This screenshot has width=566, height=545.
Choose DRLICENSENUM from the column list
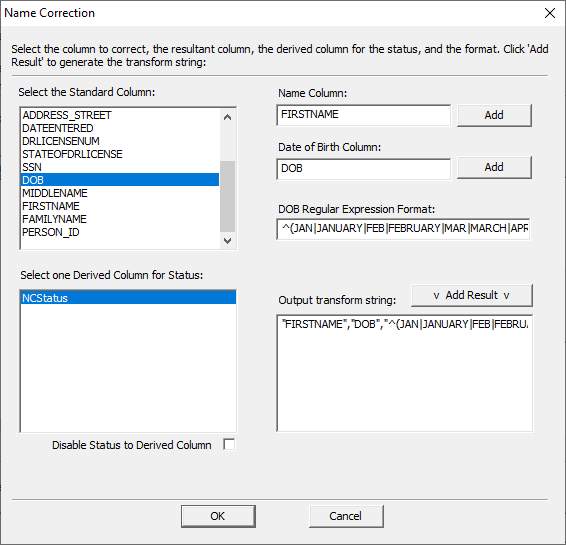[x=120, y=141]
